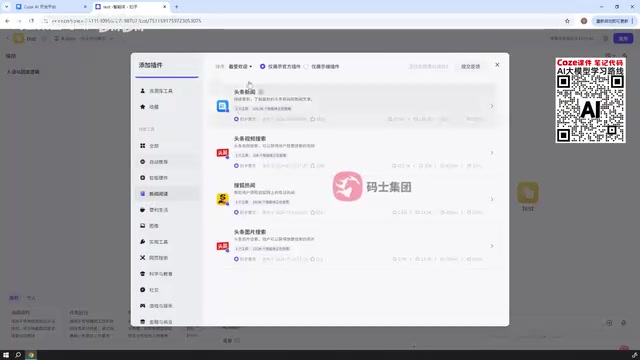Open the 最受欢迎 sort dropdown
The height and width of the screenshot is (360, 640).
point(240,67)
